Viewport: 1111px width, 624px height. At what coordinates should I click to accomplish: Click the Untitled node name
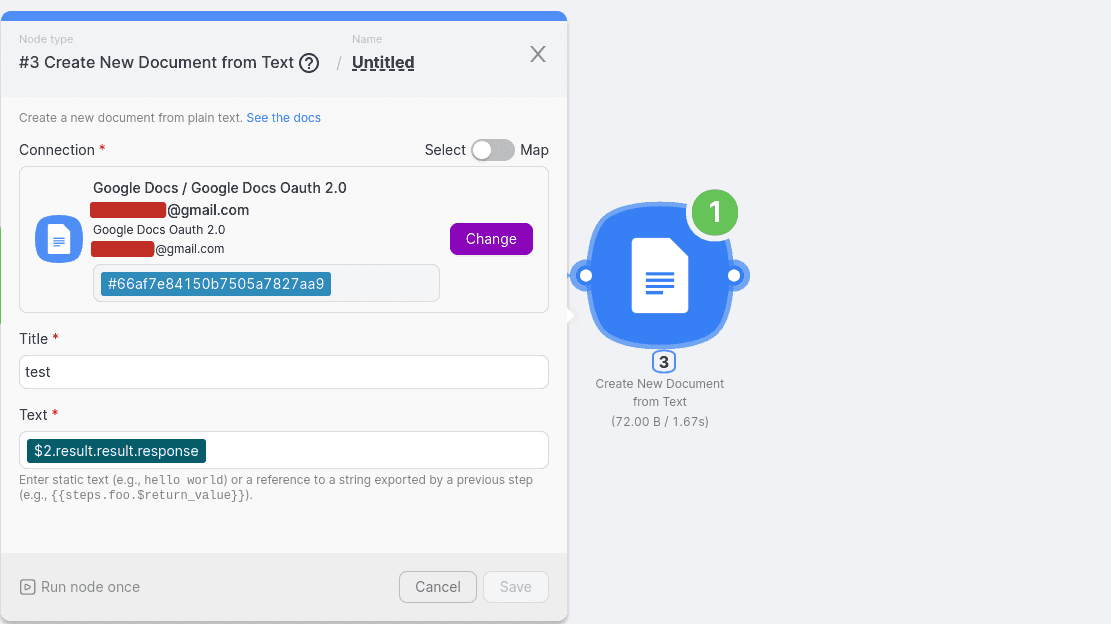click(x=383, y=63)
